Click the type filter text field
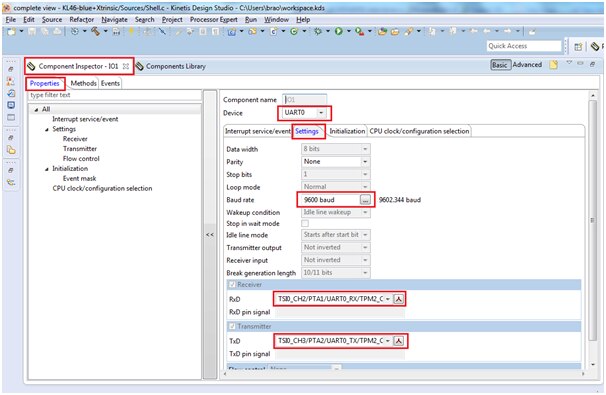Viewport: 606px width, 395px height. (115, 95)
